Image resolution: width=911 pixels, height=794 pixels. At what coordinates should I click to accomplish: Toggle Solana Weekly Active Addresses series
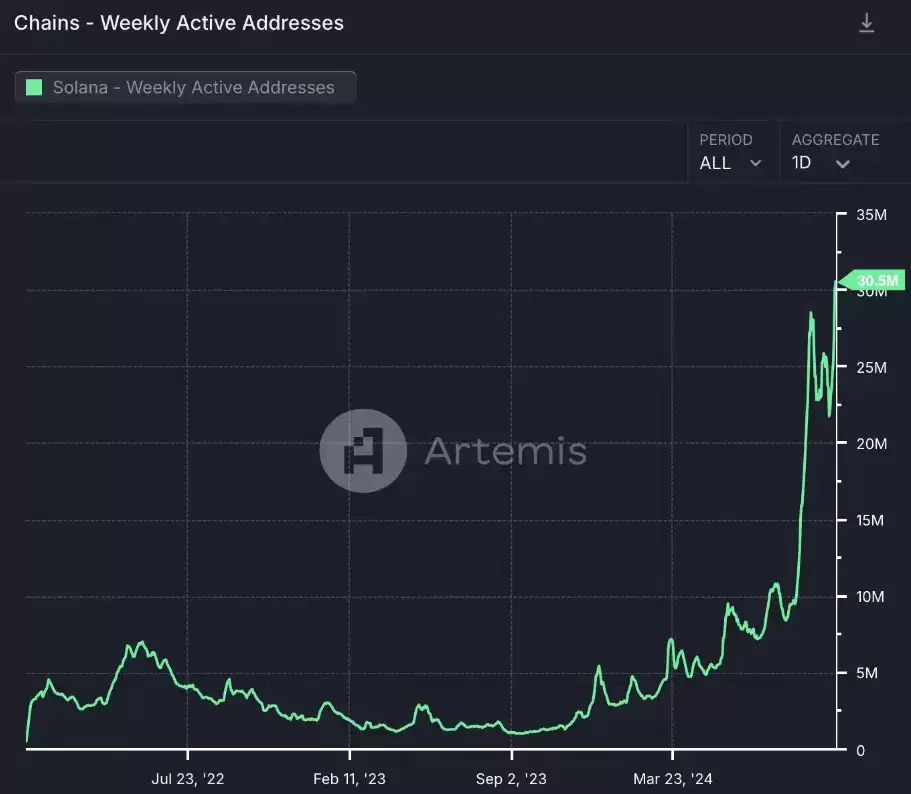coord(186,87)
